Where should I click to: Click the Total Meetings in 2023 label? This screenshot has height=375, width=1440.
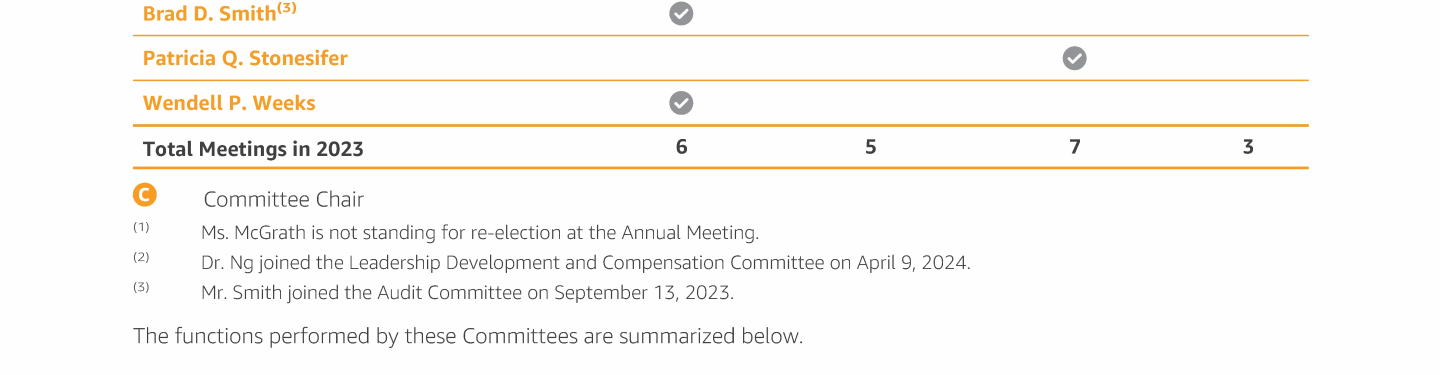coord(253,149)
